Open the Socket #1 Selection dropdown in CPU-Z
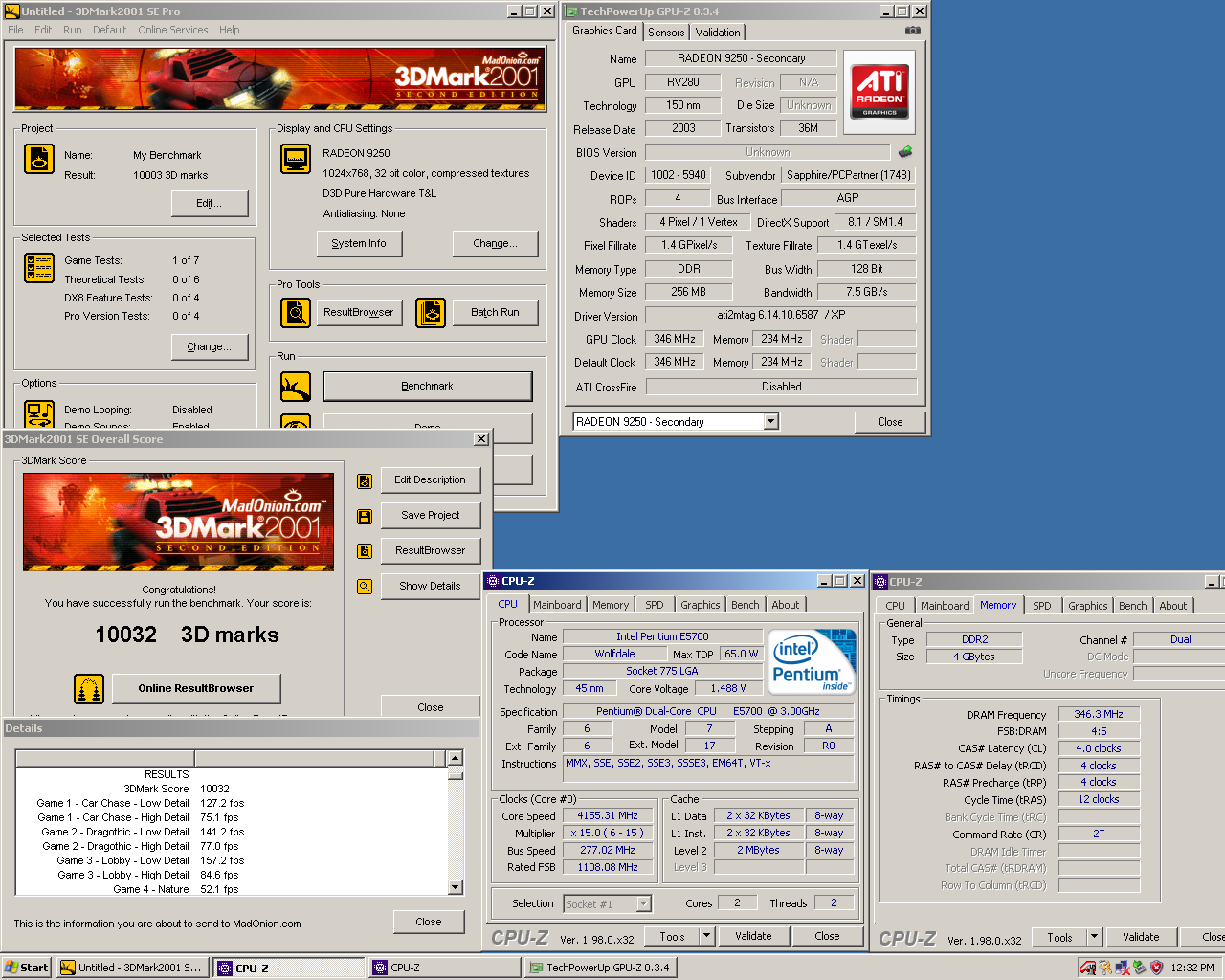The height and width of the screenshot is (980, 1225). [644, 903]
